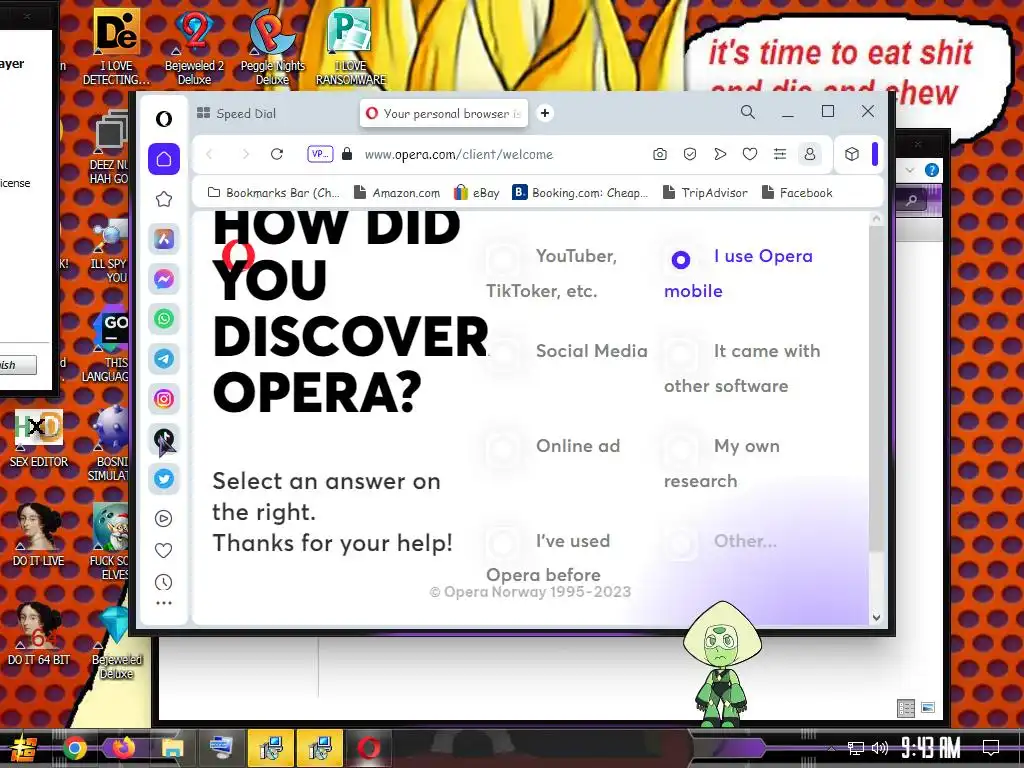Open sidebar three-dots setup menu
This screenshot has height=768, width=1024.
(164, 603)
